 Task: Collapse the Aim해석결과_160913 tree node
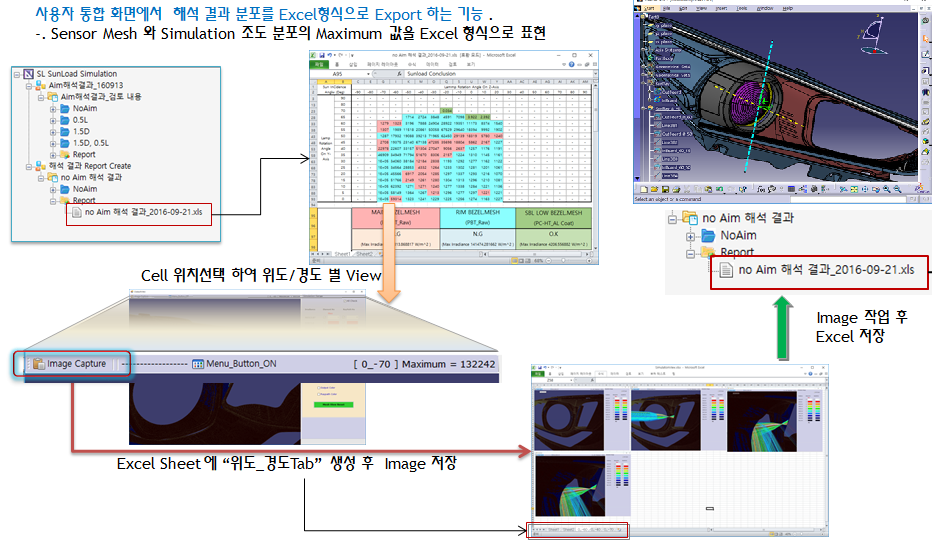point(27,86)
